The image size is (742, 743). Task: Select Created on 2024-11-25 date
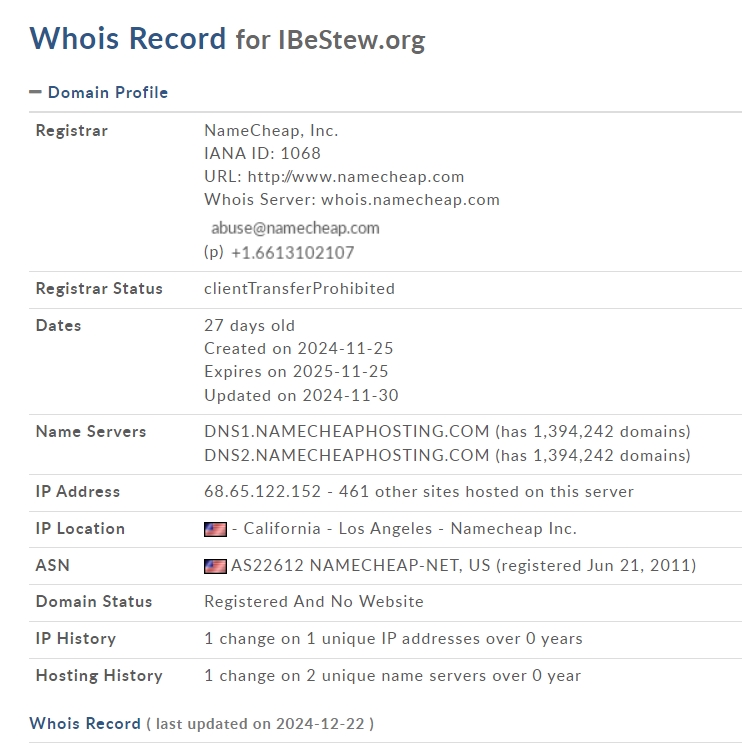pos(299,349)
